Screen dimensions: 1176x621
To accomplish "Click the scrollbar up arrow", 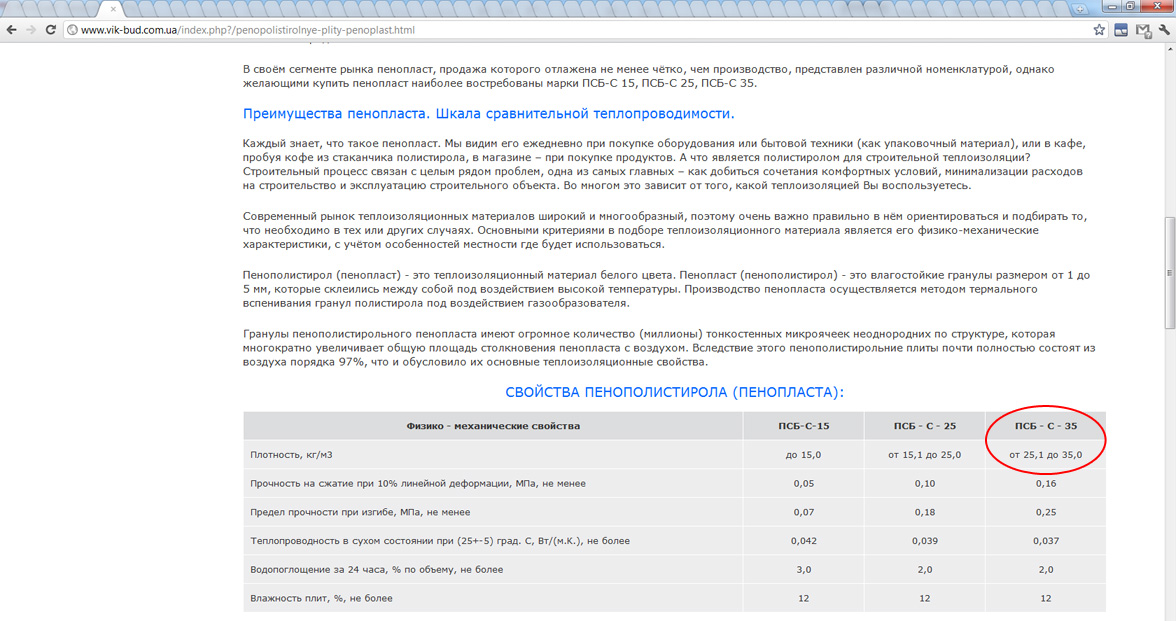I will pyautogui.click(x=1169, y=48).
